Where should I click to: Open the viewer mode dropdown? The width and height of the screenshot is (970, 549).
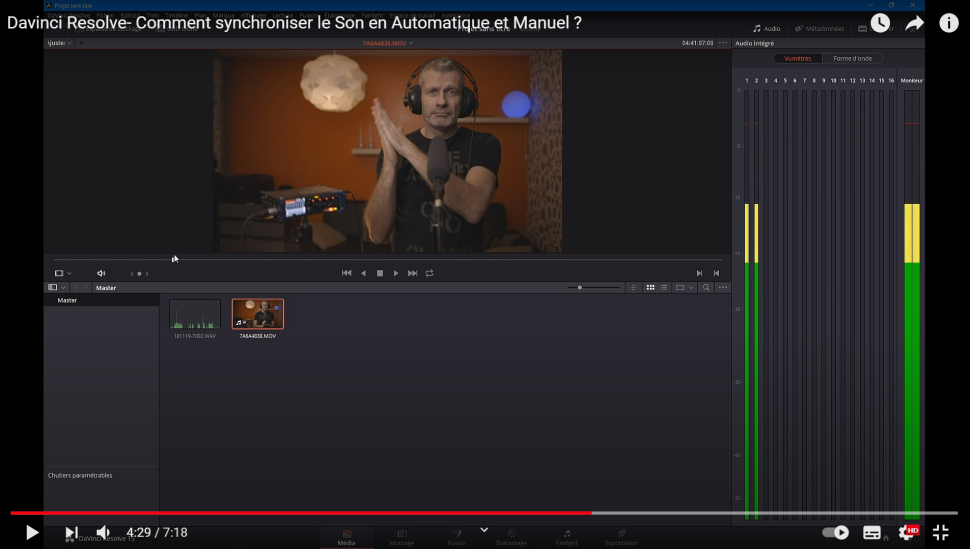62,273
